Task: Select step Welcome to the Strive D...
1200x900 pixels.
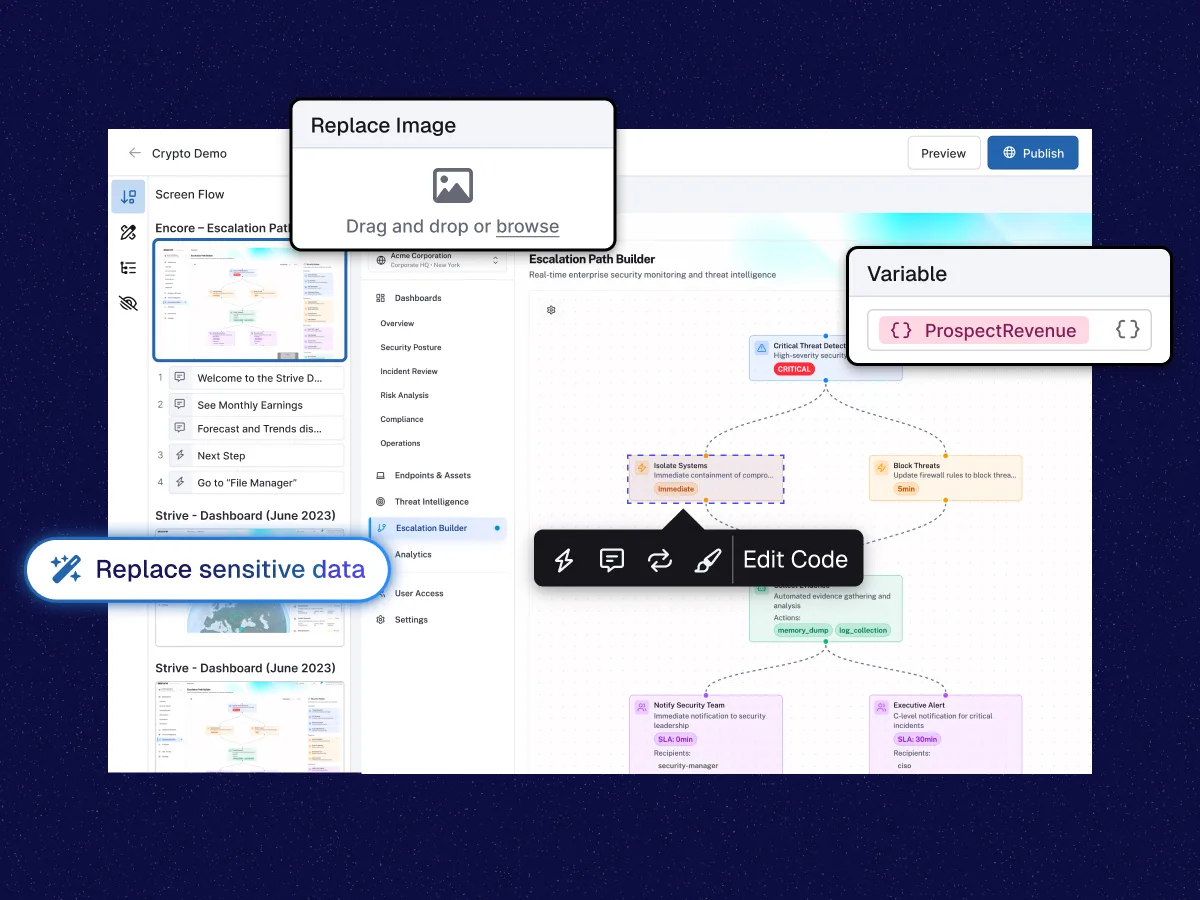Action: coord(257,378)
